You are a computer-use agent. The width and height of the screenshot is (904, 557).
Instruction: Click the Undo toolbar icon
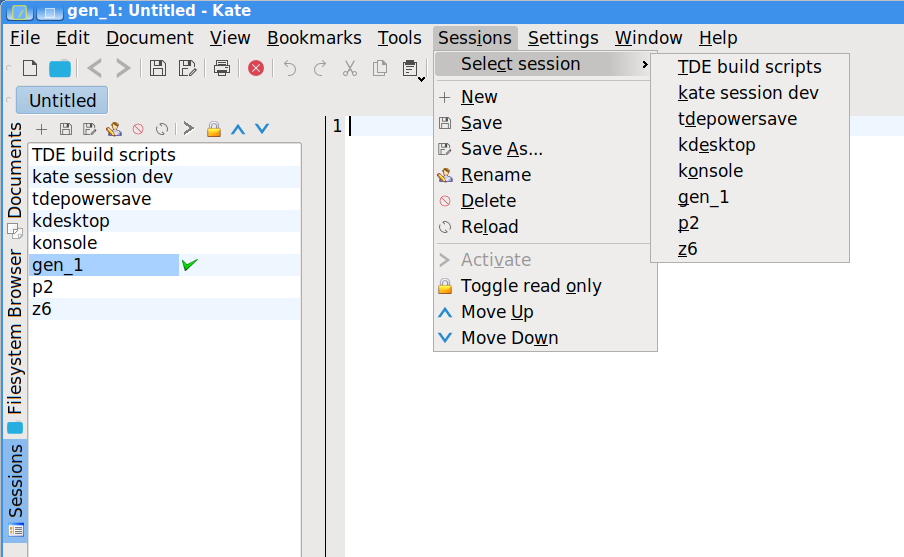pyautogui.click(x=290, y=69)
